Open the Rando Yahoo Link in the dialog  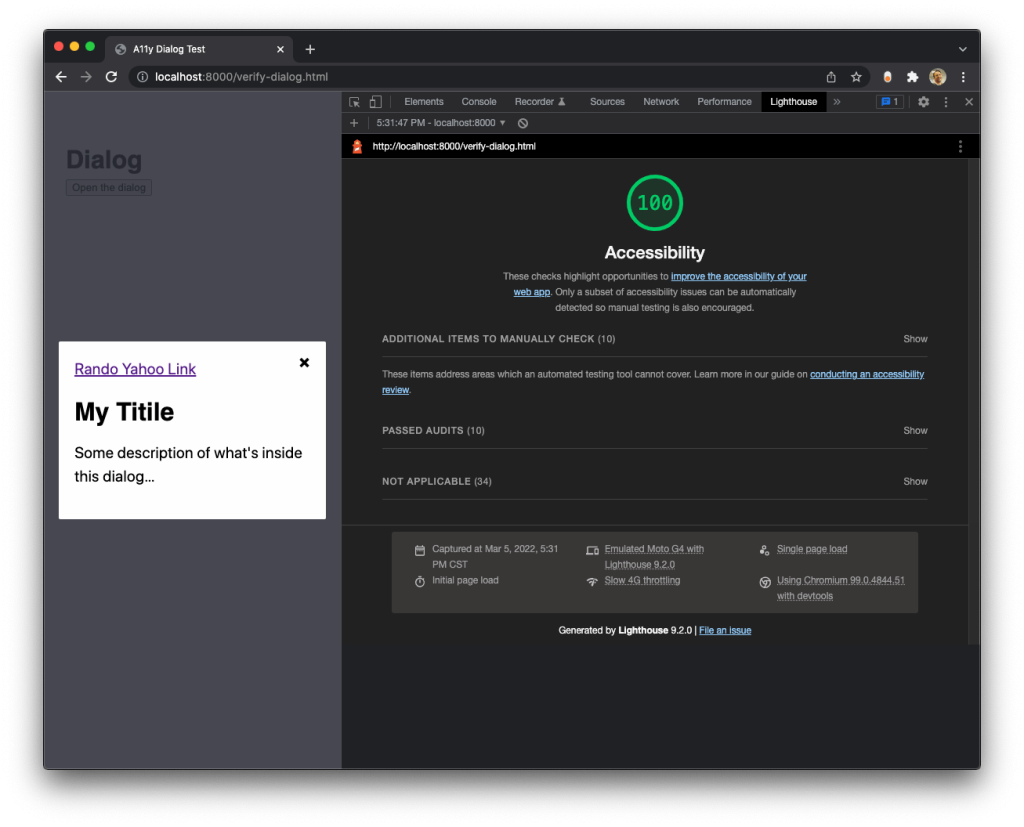[x=135, y=369]
